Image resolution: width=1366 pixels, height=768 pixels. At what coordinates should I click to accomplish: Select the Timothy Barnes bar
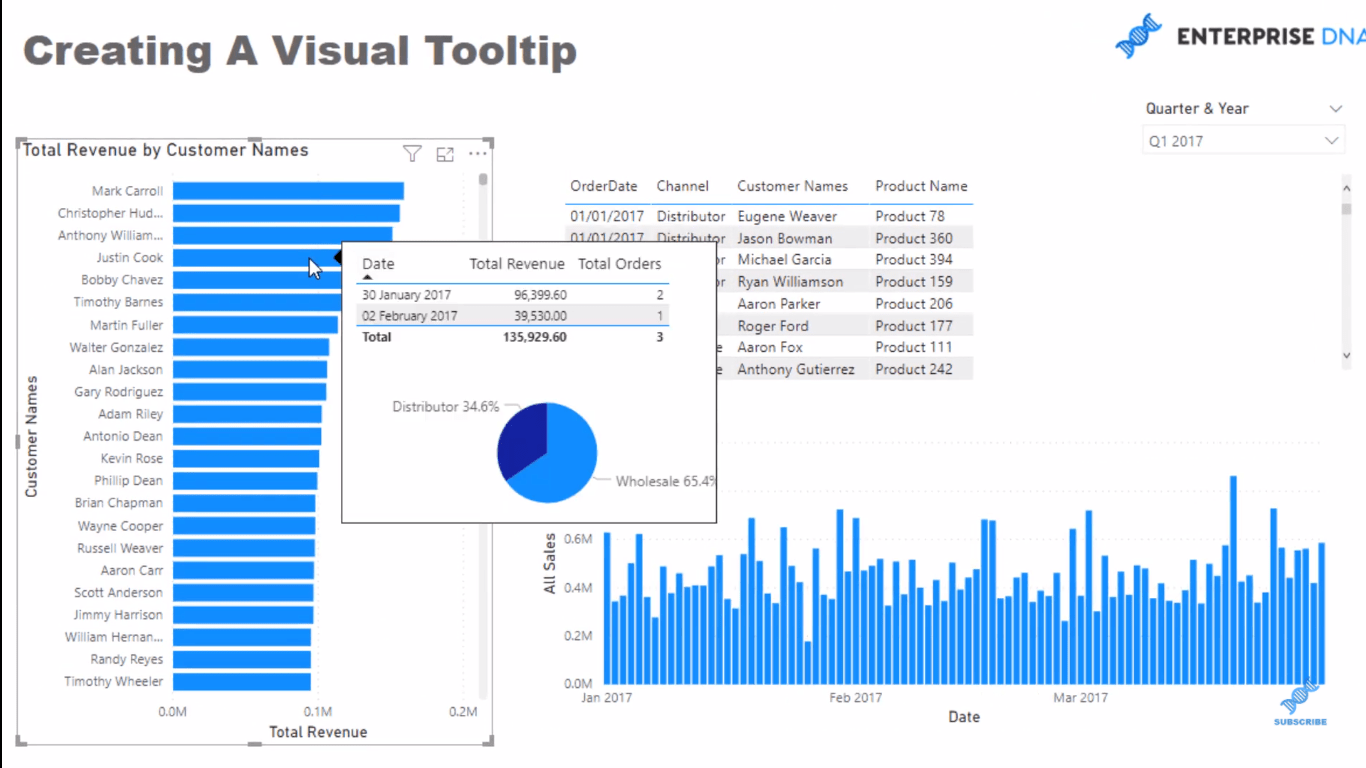(257, 302)
